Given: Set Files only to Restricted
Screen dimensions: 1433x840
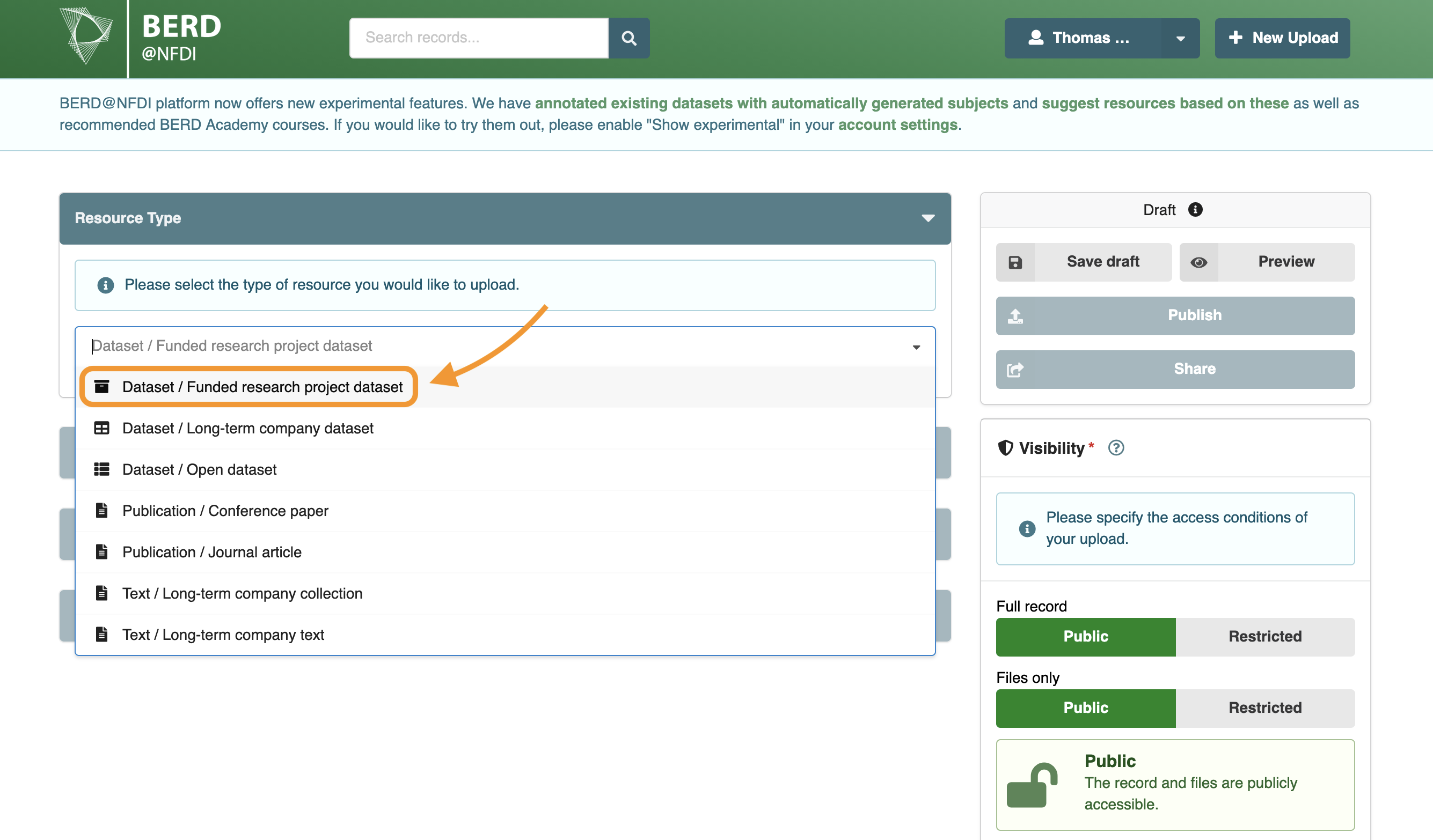Looking at the screenshot, I should pyautogui.click(x=1264, y=708).
